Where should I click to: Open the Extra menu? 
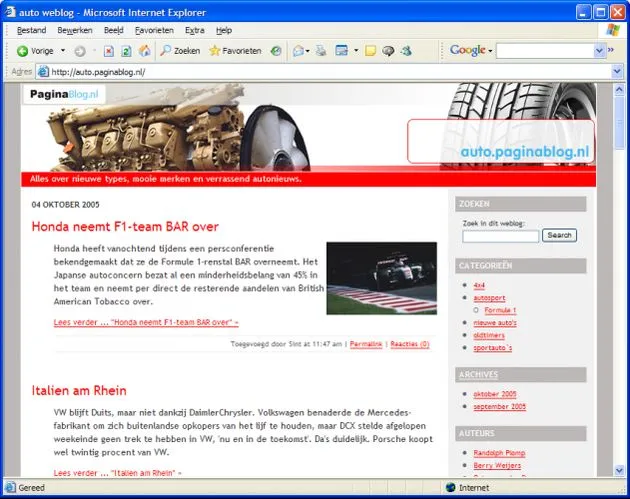(x=194, y=30)
